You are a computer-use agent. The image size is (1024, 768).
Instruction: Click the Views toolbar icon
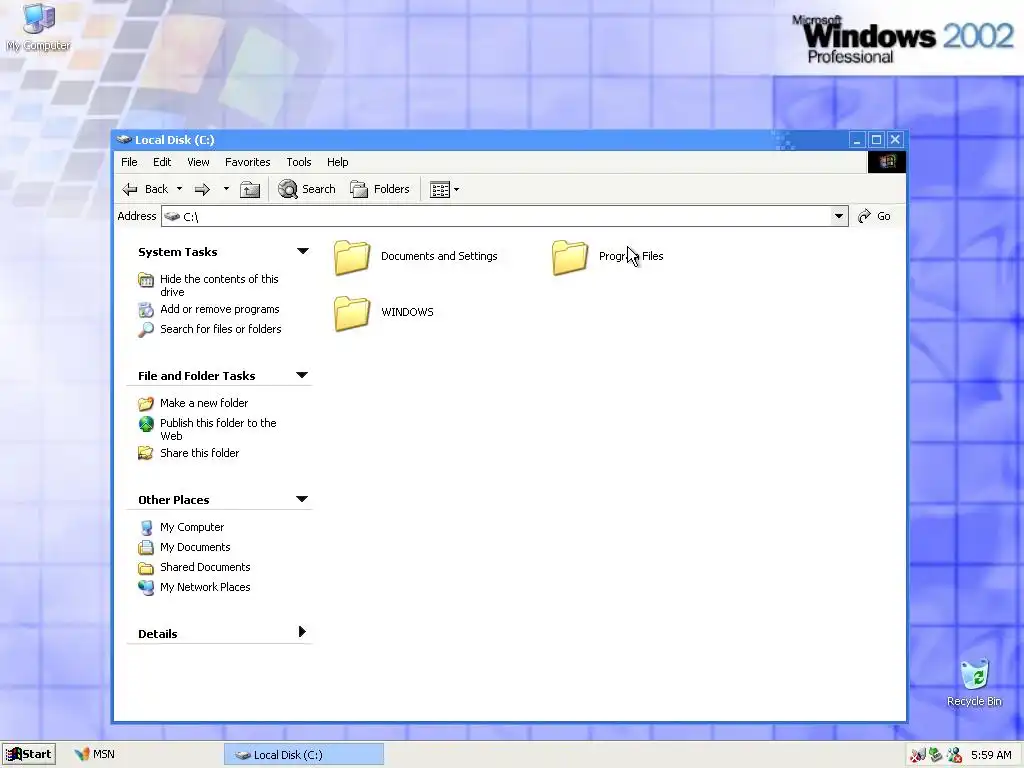440,190
